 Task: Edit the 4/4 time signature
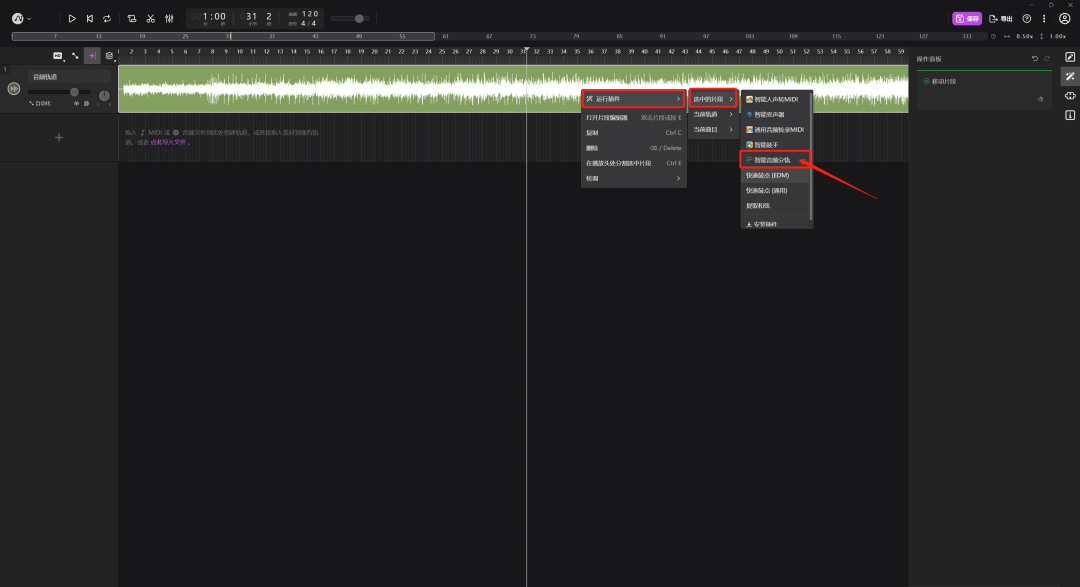coord(309,23)
